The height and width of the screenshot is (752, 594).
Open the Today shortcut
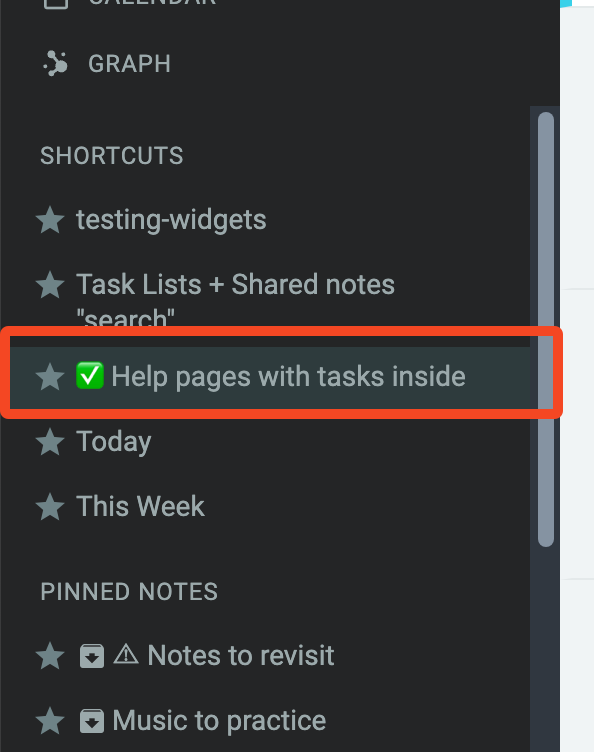click(x=114, y=442)
